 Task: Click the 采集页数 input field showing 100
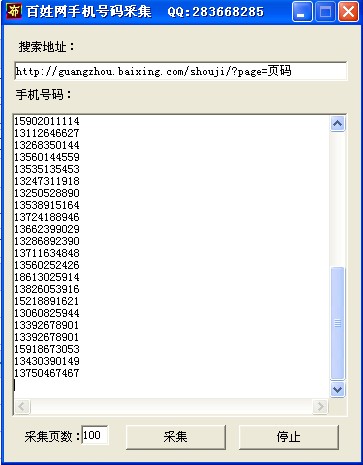95,435
